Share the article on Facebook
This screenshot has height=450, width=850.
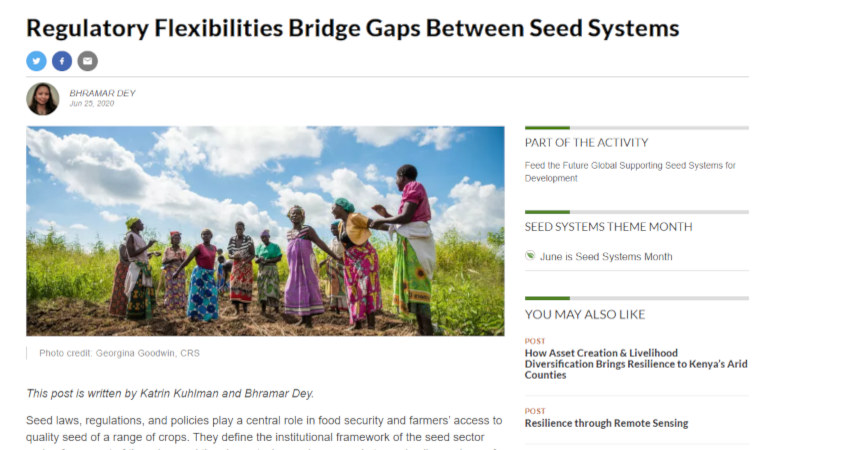coord(62,61)
